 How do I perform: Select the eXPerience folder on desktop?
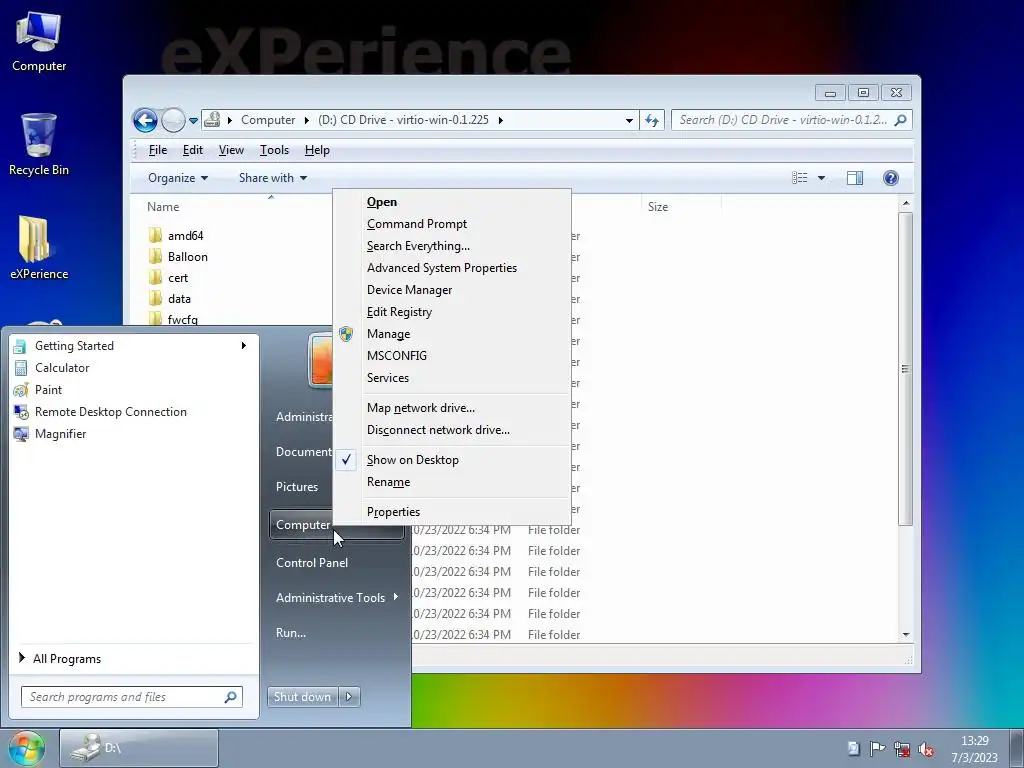click(39, 248)
